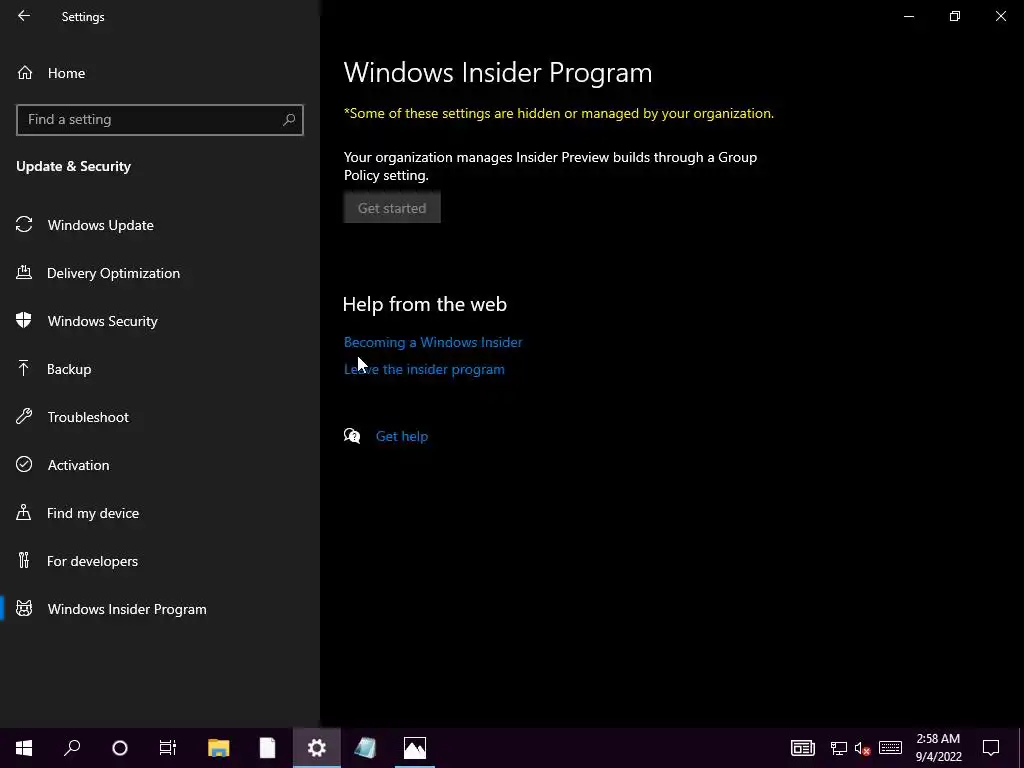Open the Windows Start menu
This screenshot has width=1024, height=768.
[x=24, y=748]
